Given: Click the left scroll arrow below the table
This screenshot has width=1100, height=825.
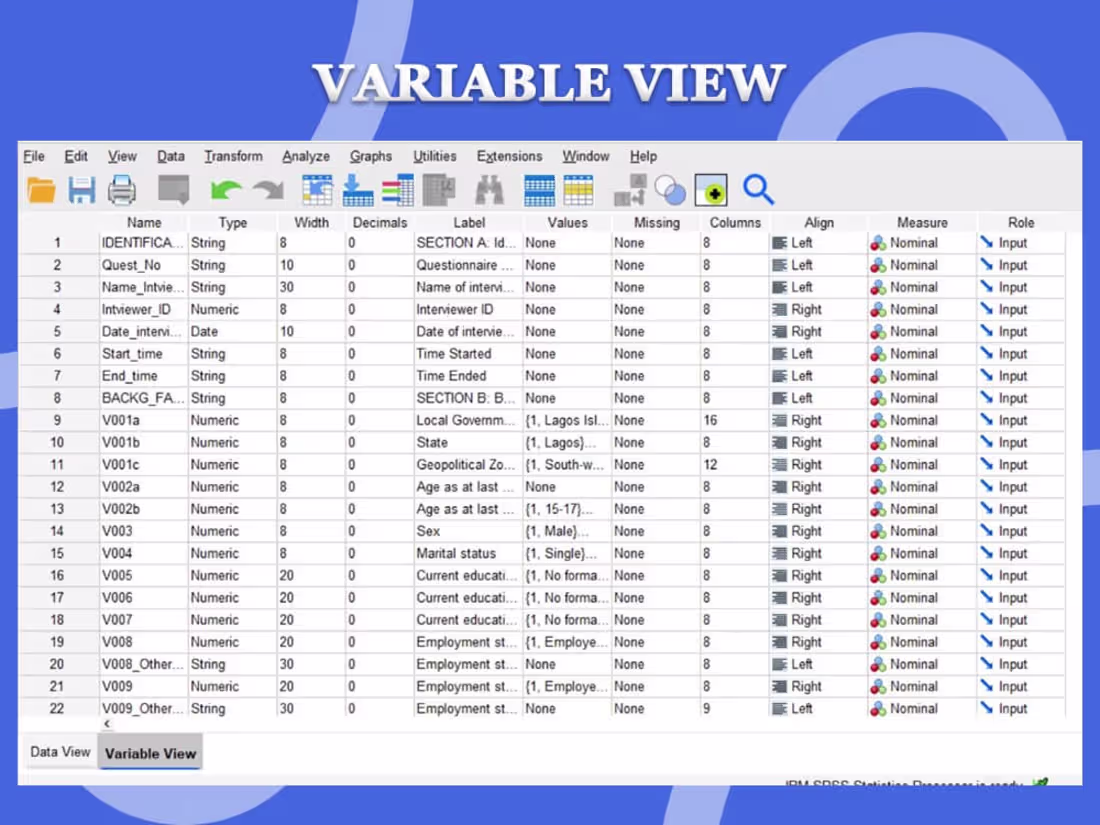Looking at the screenshot, I should pyautogui.click(x=107, y=723).
